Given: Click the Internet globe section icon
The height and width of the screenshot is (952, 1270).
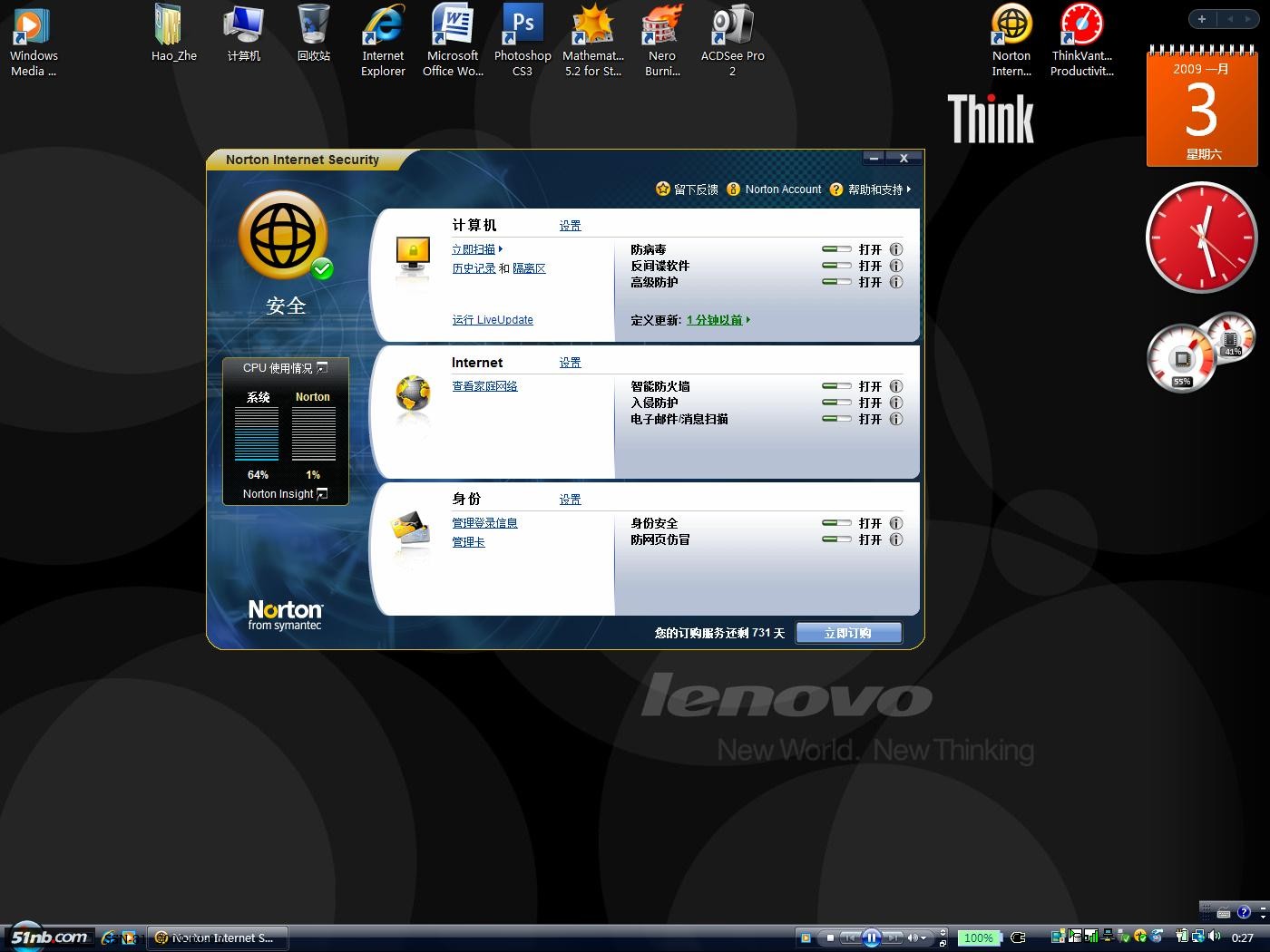Looking at the screenshot, I should pyautogui.click(x=413, y=393).
